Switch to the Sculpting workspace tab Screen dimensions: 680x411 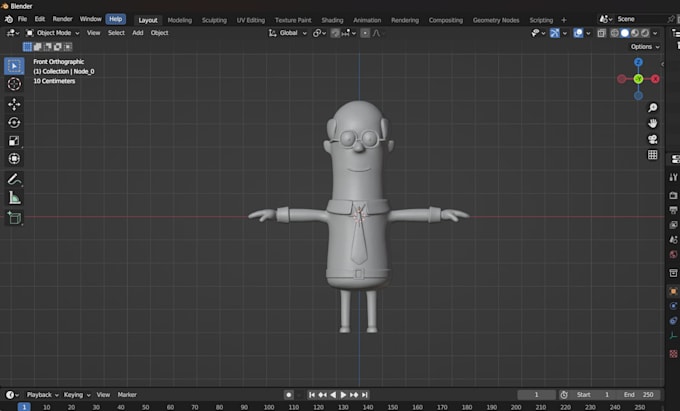[214, 20]
